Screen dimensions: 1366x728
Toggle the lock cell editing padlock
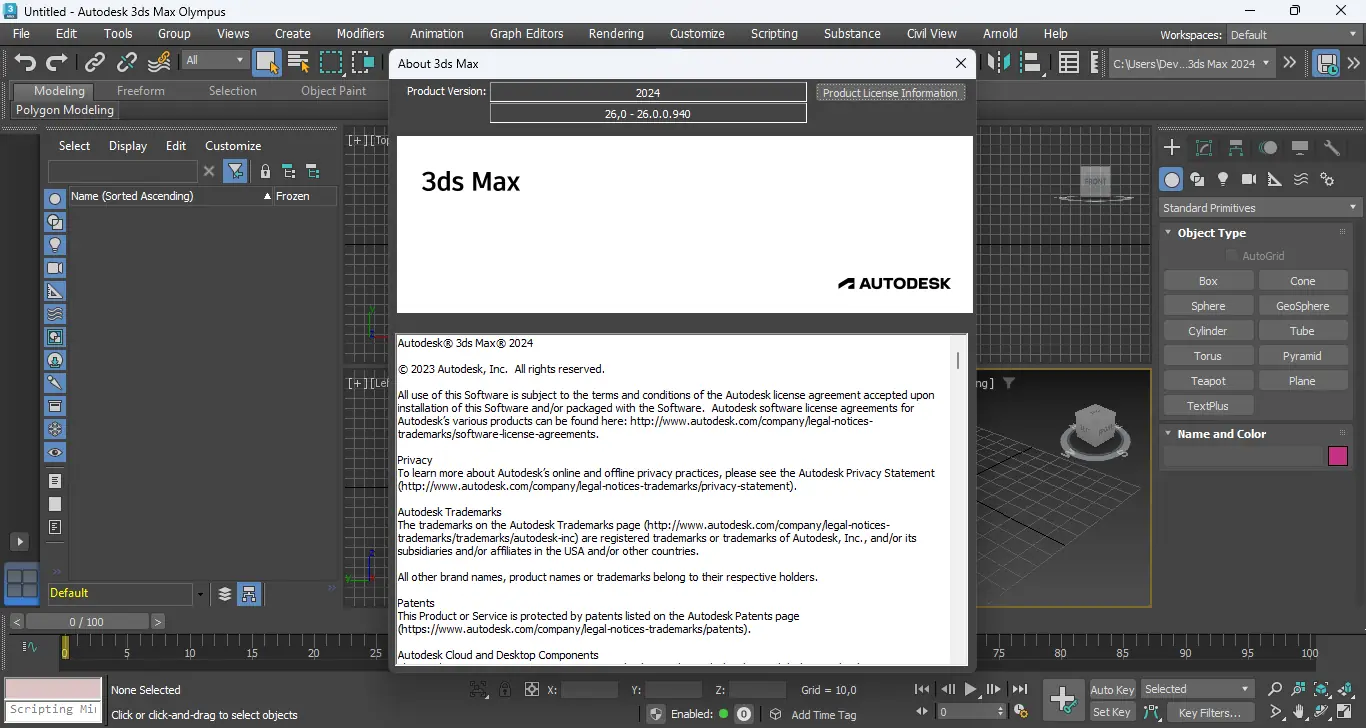[265, 171]
